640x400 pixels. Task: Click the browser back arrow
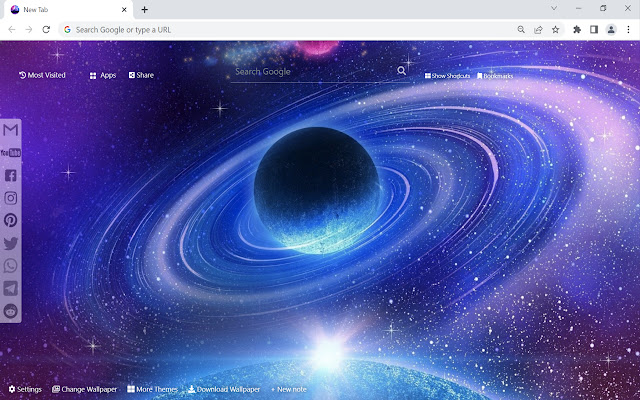[x=12, y=29]
